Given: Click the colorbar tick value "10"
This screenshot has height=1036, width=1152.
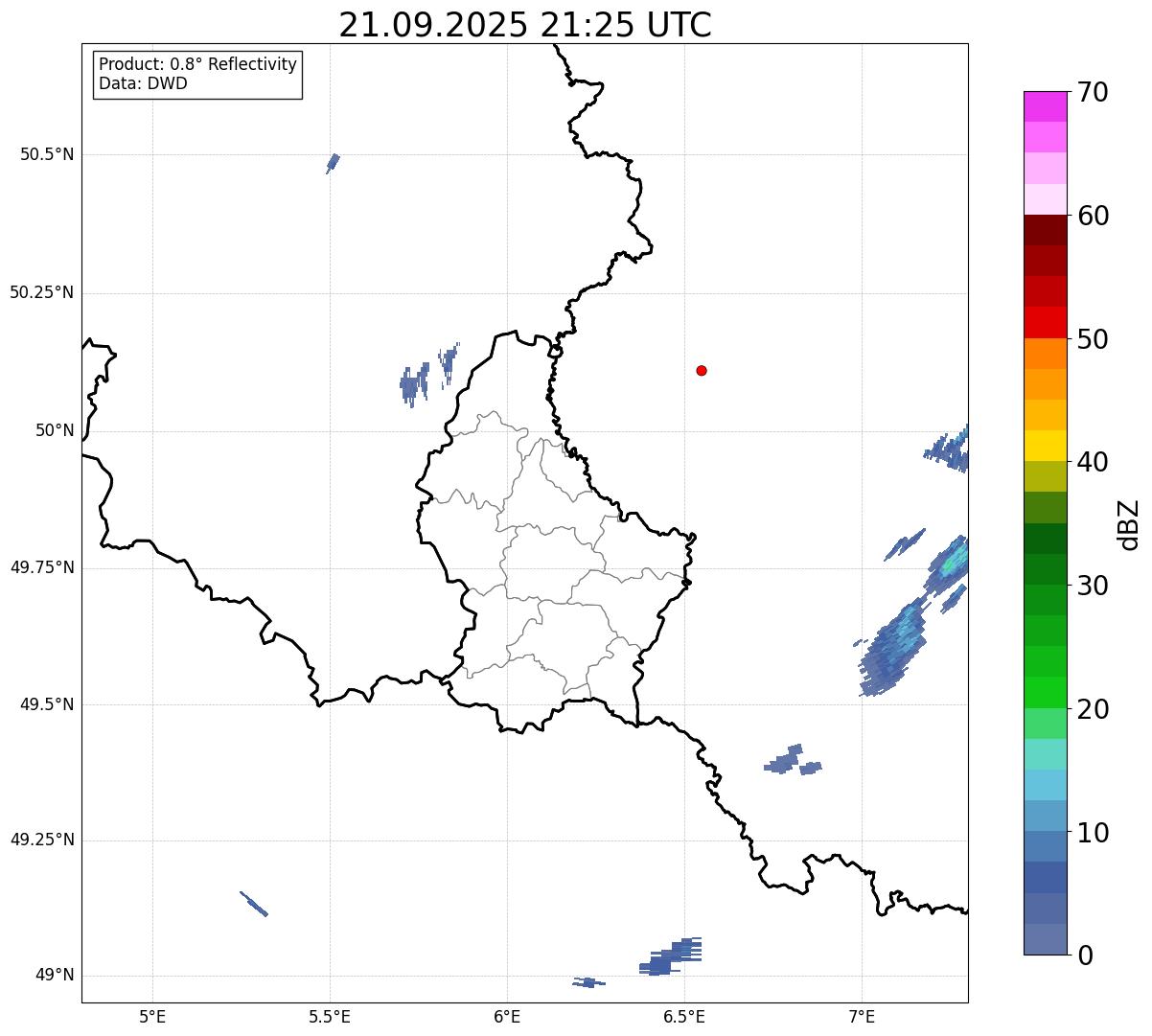Looking at the screenshot, I should [x=1093, y=833].
